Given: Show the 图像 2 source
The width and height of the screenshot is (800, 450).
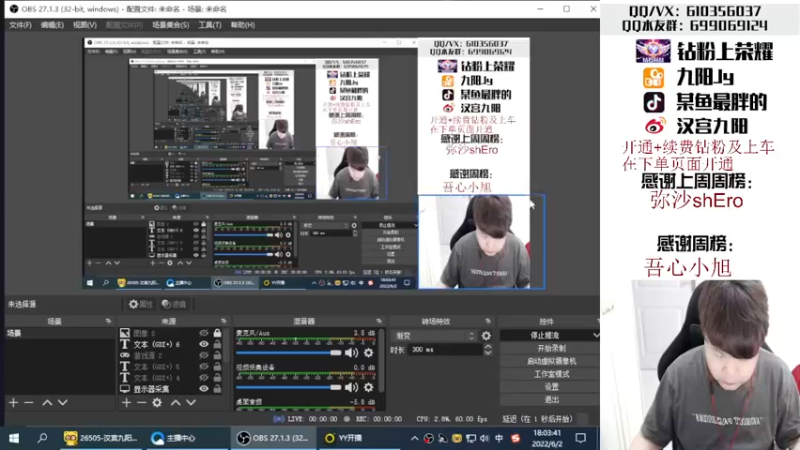Looking at the screenshot, I should point(204,333).
